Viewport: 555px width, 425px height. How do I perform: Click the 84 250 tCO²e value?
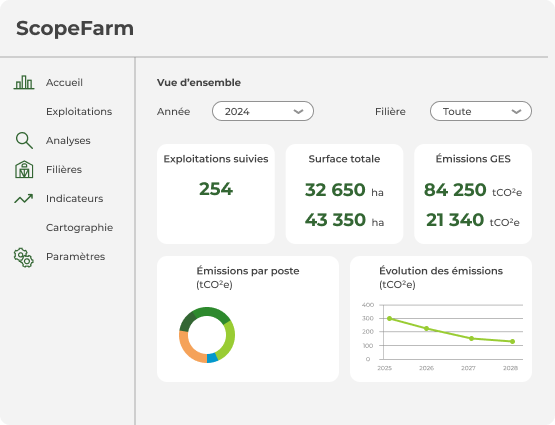(473, 190)
